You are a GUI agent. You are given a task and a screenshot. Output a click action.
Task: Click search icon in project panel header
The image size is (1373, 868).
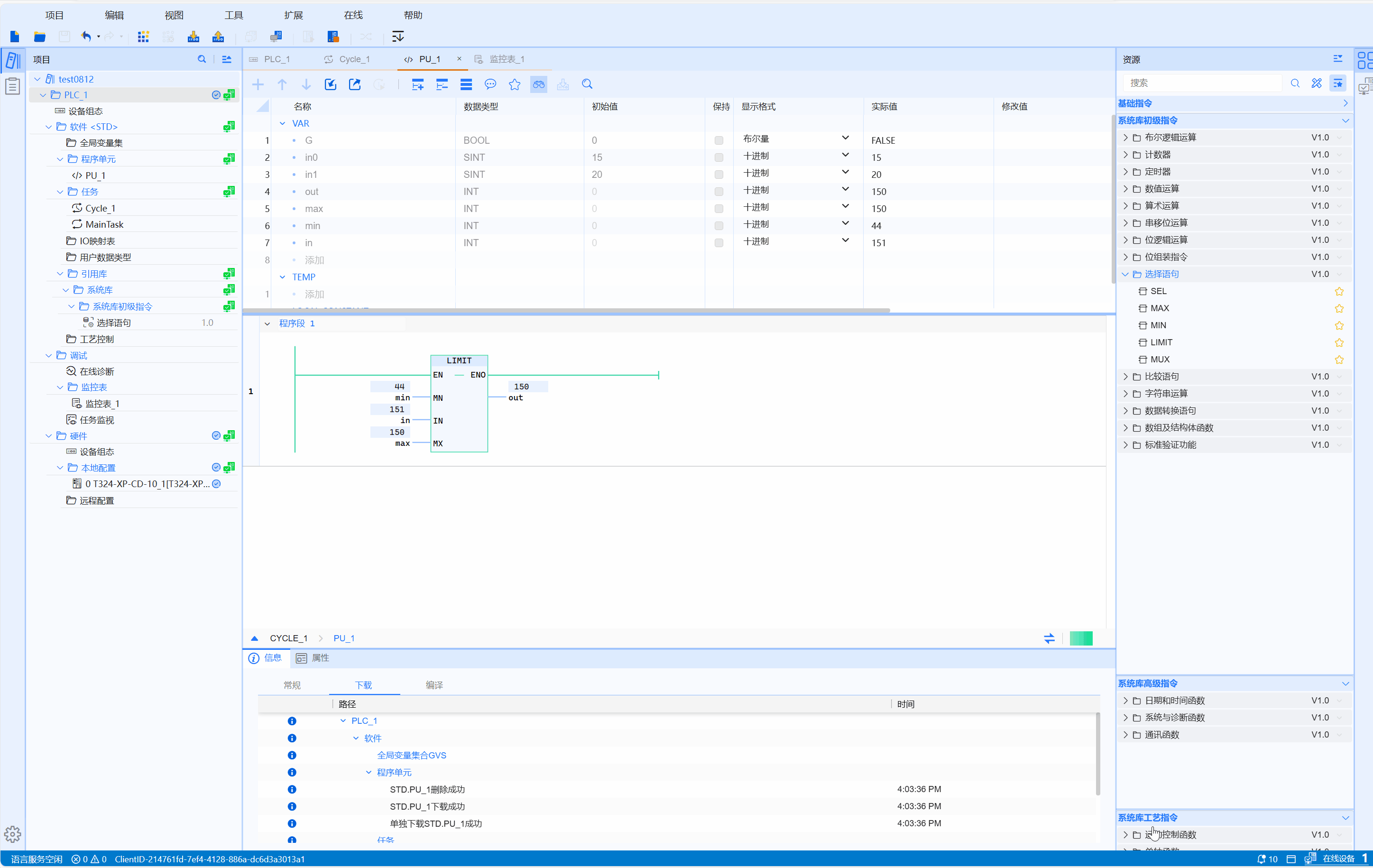(202, 59)
